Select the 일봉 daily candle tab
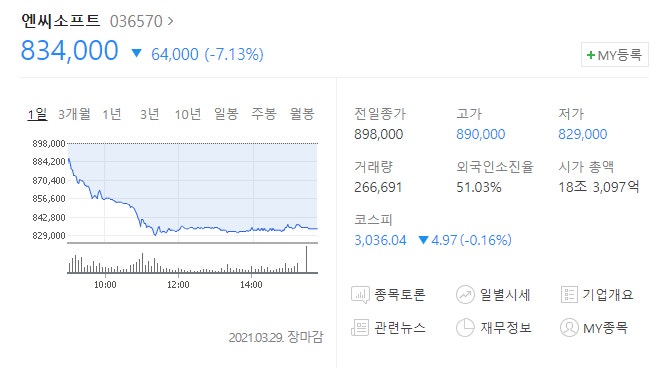The image size is (656, 368). [x=226, y=114]
